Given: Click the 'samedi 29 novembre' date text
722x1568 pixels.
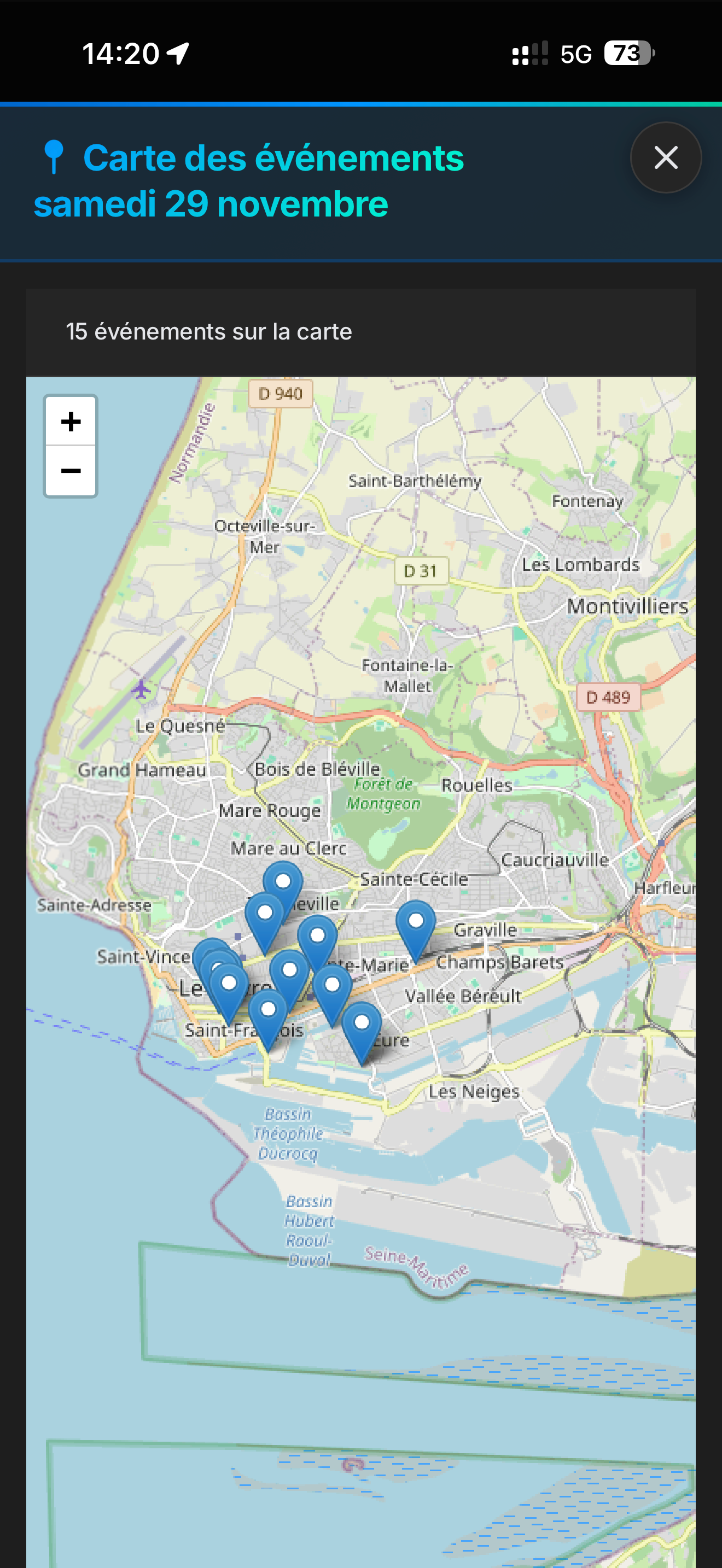Looking at the screenshot, I should click(x=211, y=203).
